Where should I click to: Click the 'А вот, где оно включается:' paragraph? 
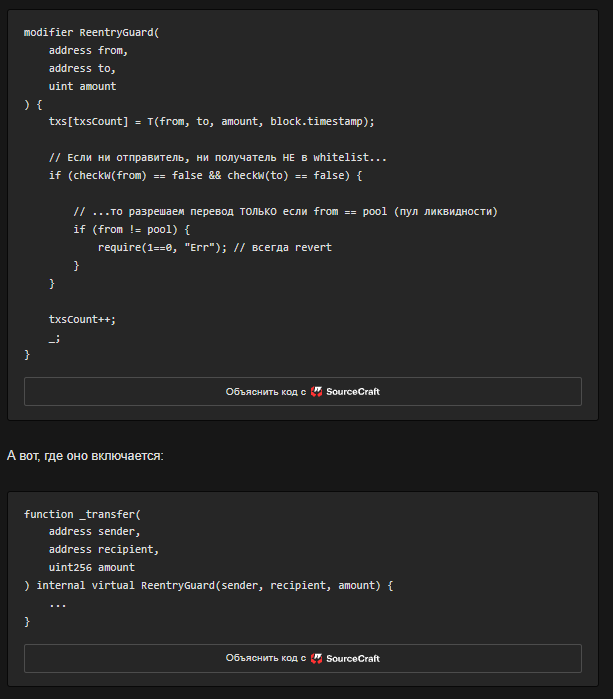click(x=85, y=456)
